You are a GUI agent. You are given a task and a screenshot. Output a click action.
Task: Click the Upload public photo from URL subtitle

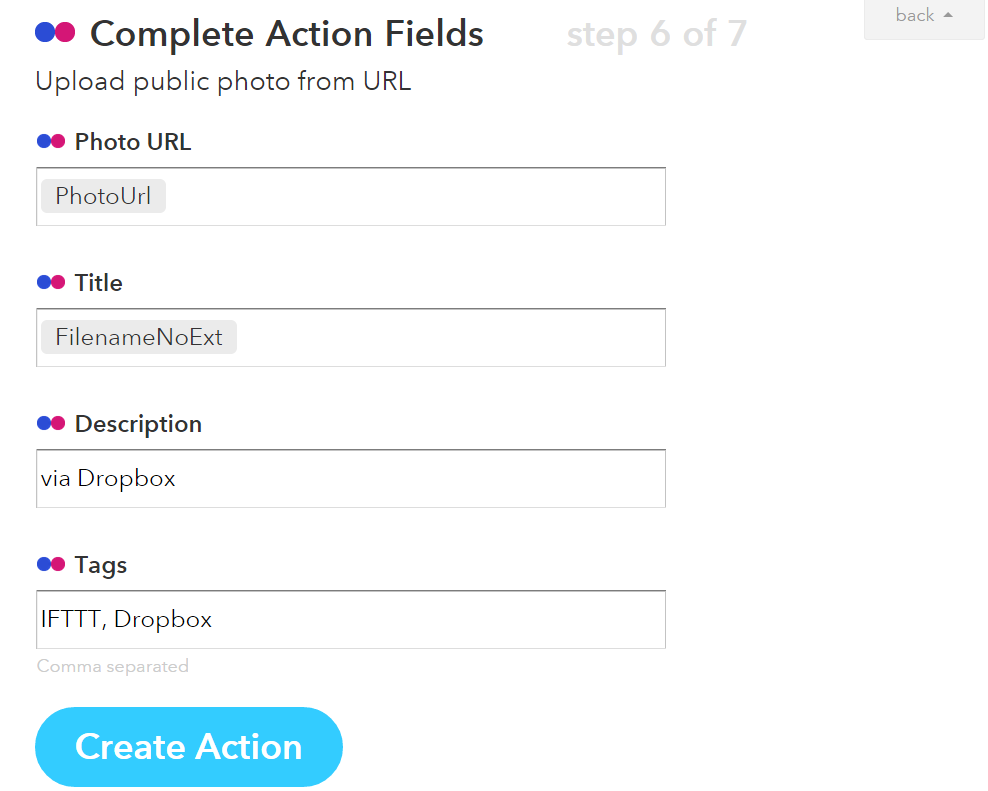click(223, 81)
